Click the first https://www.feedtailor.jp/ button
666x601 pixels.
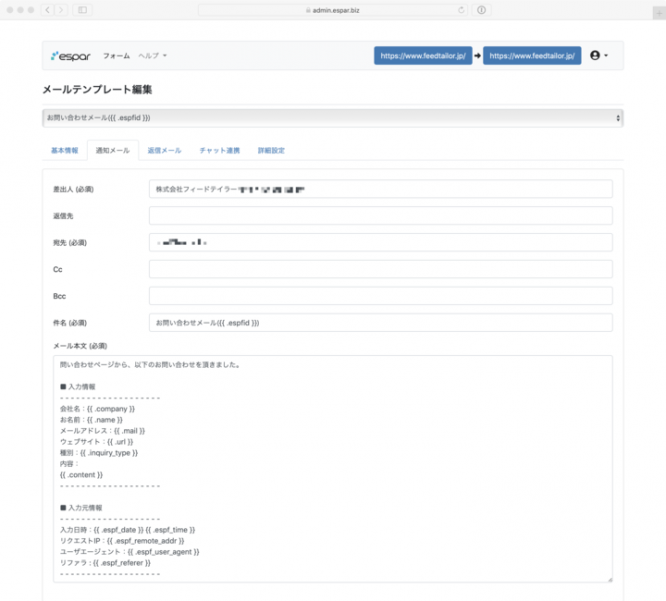click(x=423, y=56)
